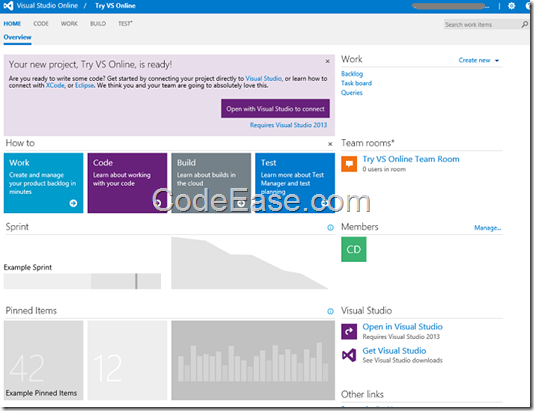Click the Example Sprint label

(28, 267)
